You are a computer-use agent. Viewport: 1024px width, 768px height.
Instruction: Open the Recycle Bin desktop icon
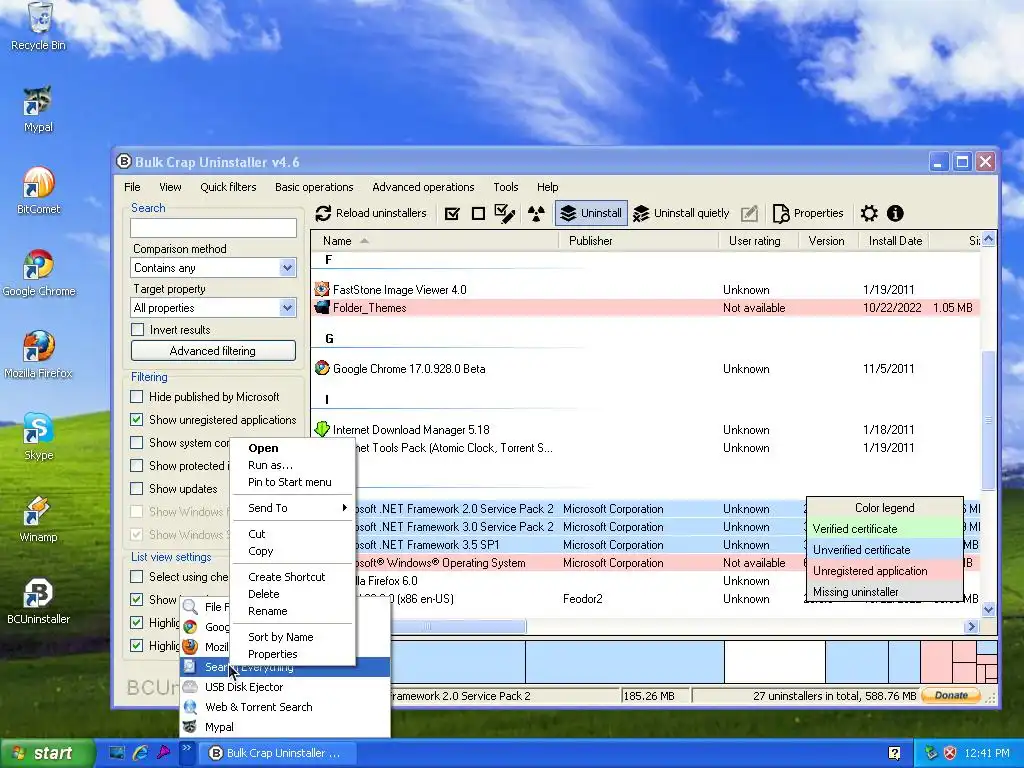pyautogui.click(x=39, y=26)
